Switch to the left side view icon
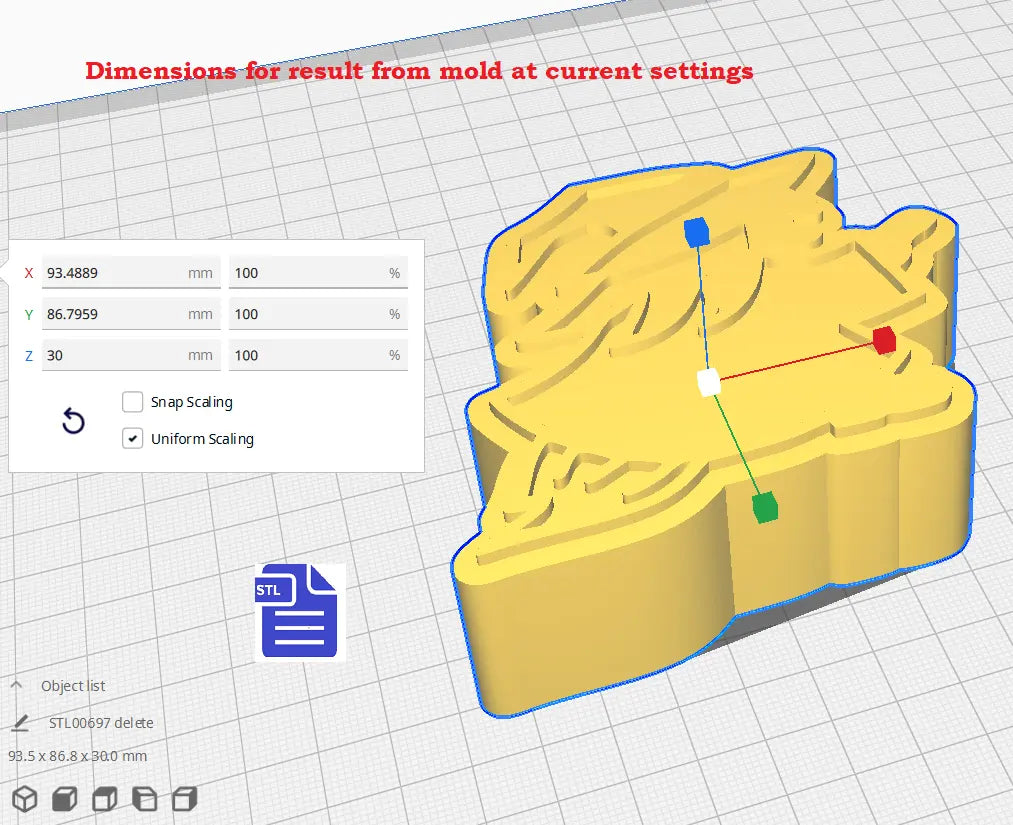 coord(144,798)
